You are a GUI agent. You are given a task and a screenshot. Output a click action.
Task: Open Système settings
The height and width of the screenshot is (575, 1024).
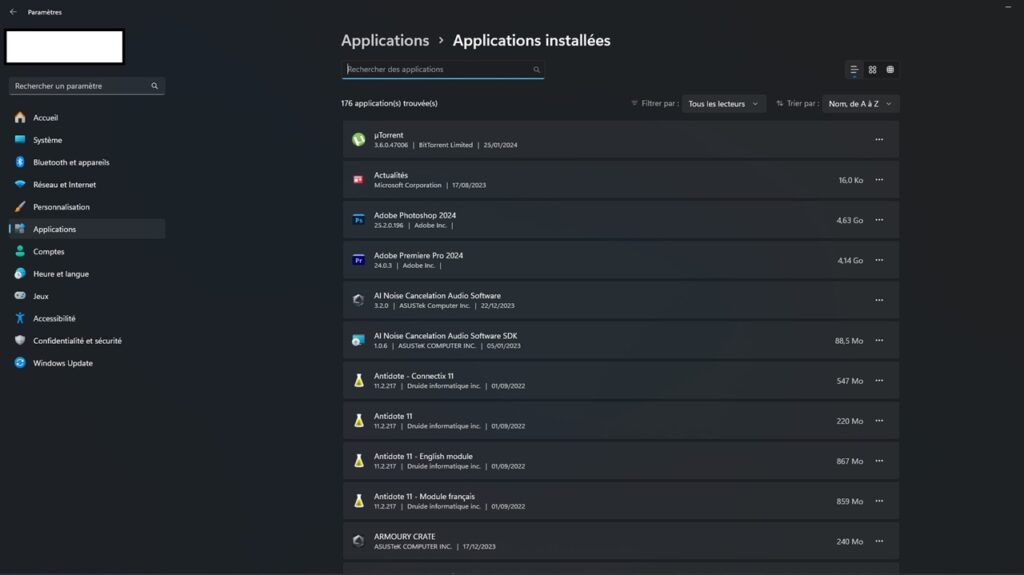click(87, 140)
